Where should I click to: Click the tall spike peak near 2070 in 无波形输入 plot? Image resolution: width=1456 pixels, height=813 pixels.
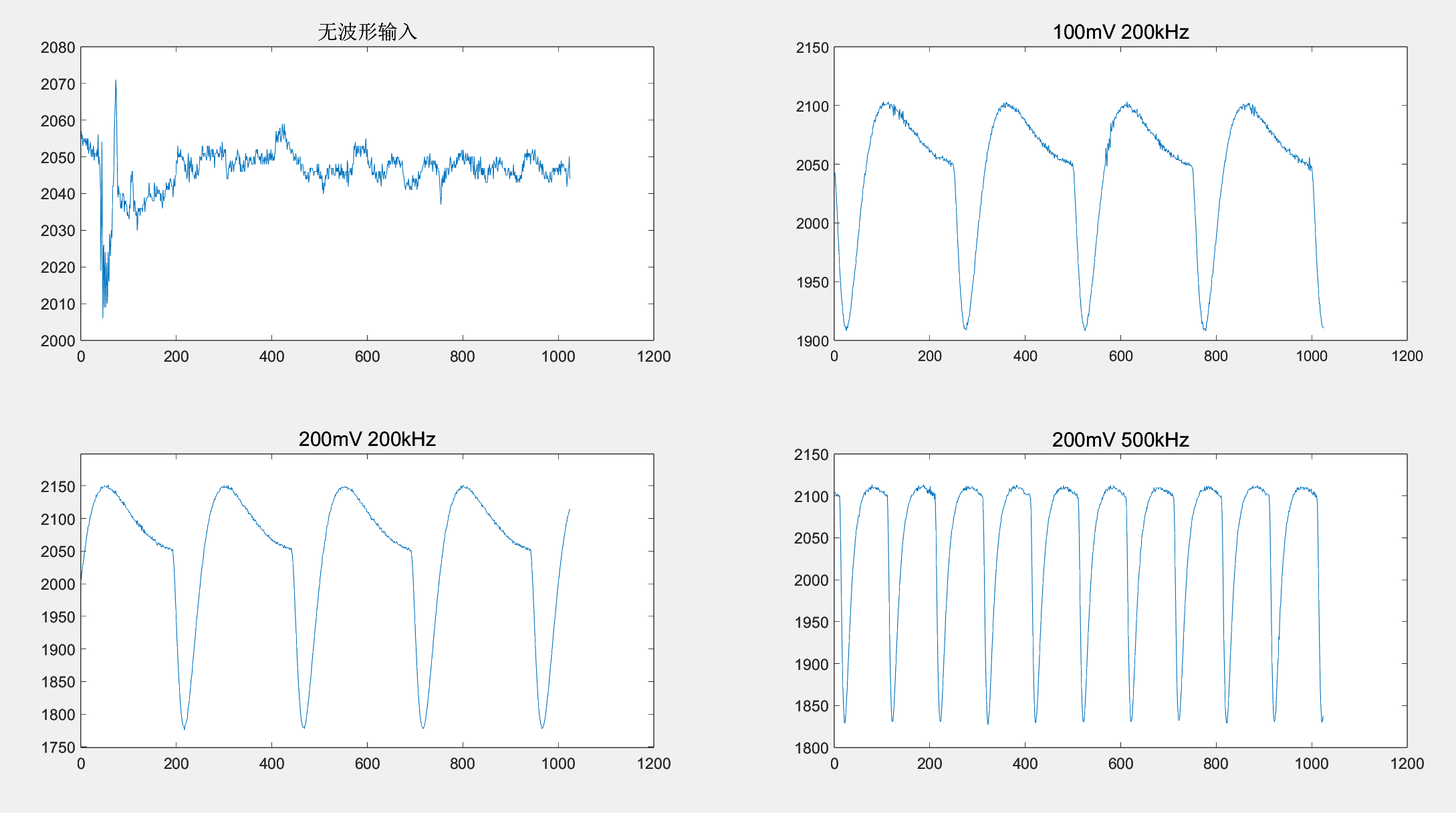tap(116, 82)
